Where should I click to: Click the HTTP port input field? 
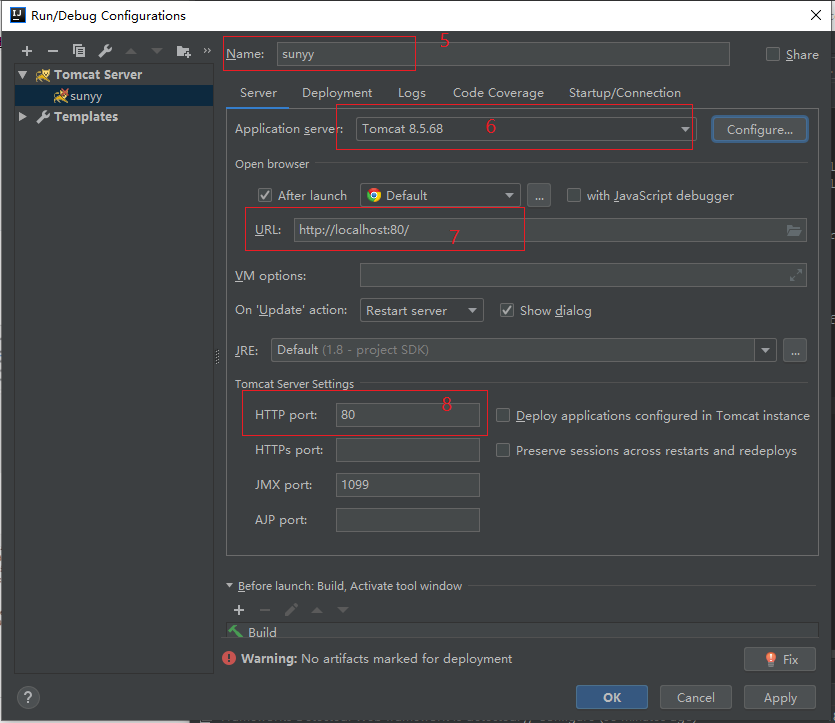click(408, 415)
